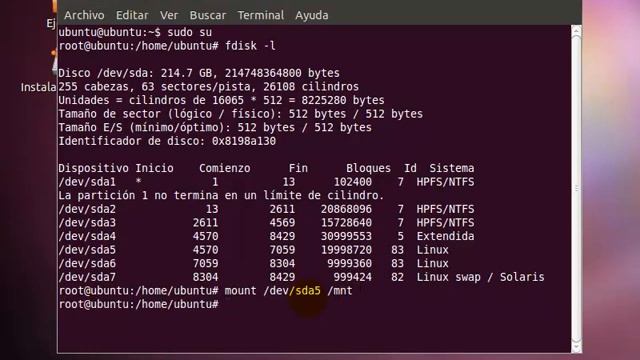Viewport: 640px width, 360px height.
Task: Click the block count 19998720
Action: (346, 250)
